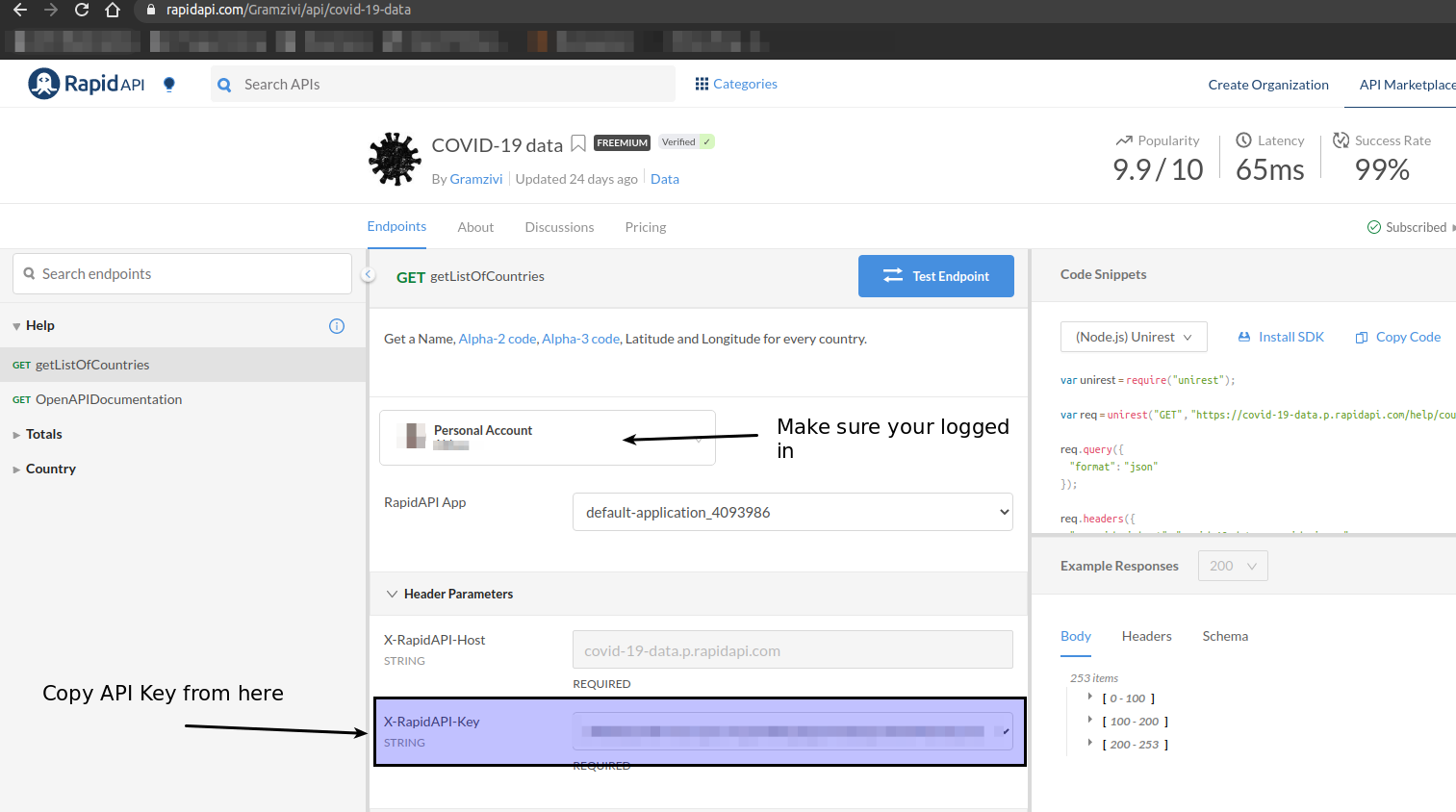Click the X-RapidAPI-Host value field

793,650
